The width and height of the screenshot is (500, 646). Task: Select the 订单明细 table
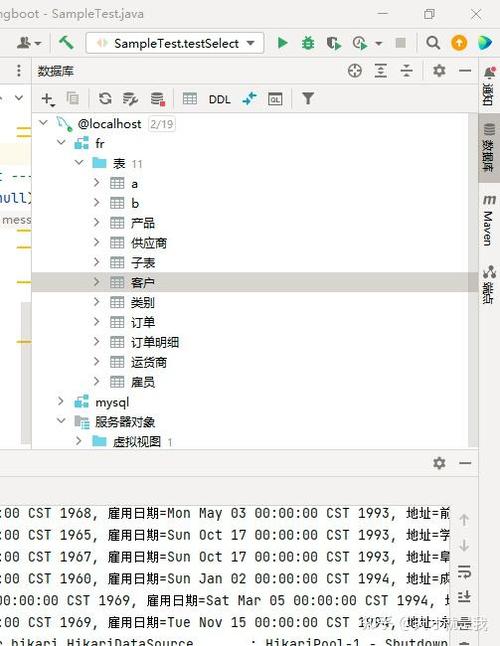click(x=155, y=342)
